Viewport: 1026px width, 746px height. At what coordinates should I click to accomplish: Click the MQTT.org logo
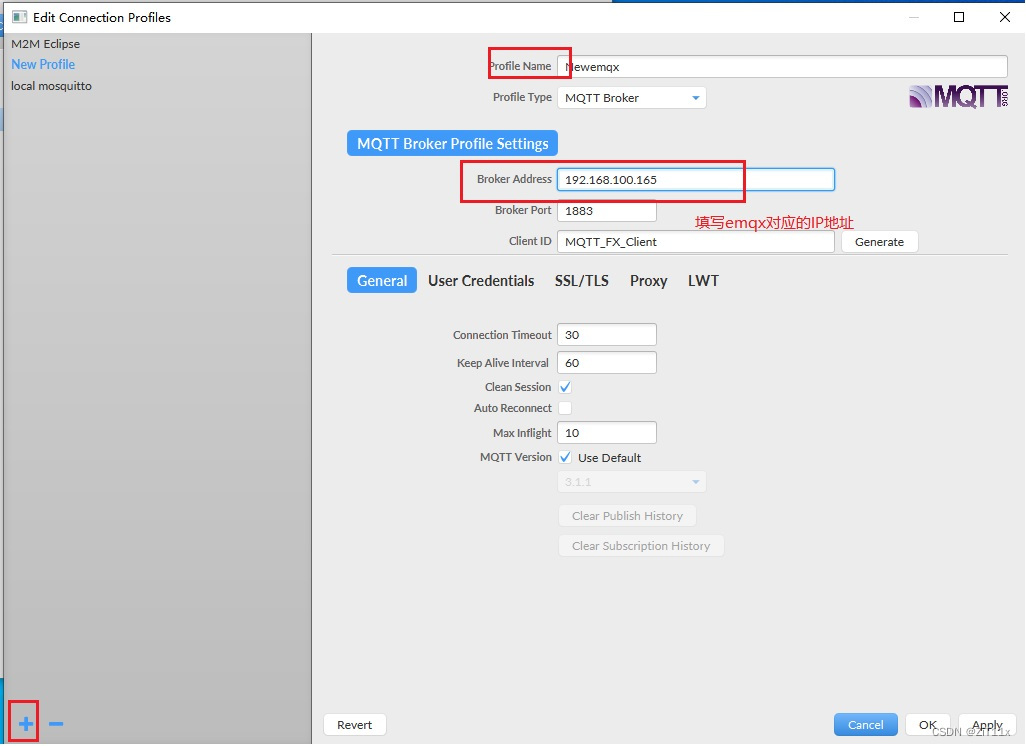click(959, 96)
